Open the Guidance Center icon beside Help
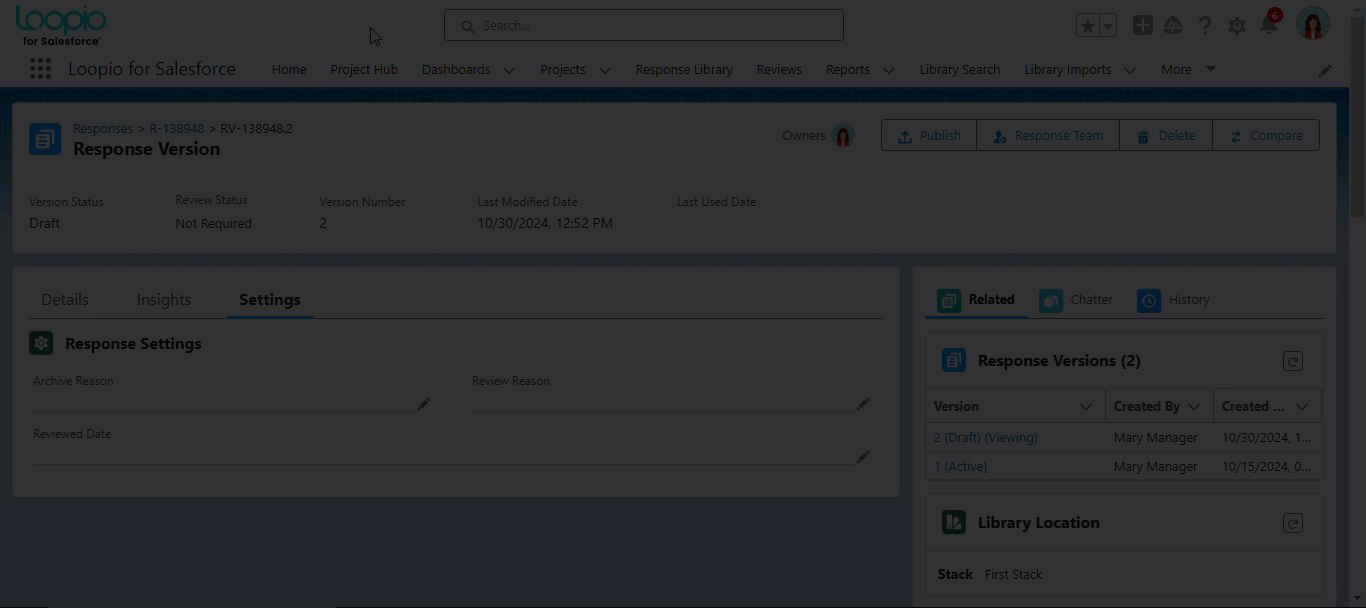 (x=1174, y=26)
